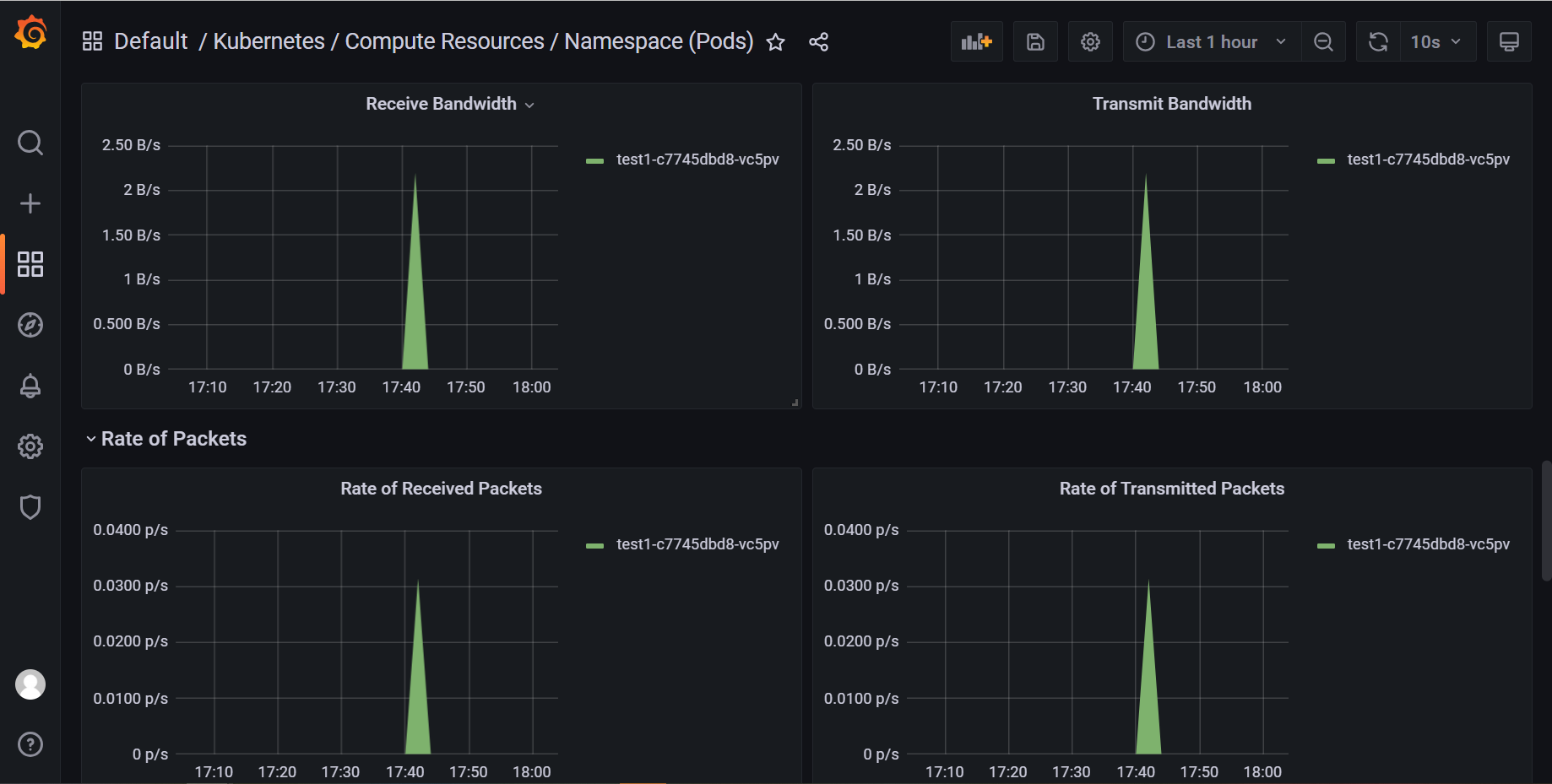Open the Receive Bandwidth panel menu
Image resolution: width=1552 pixels, height=784 pixels.
[450, 104]
